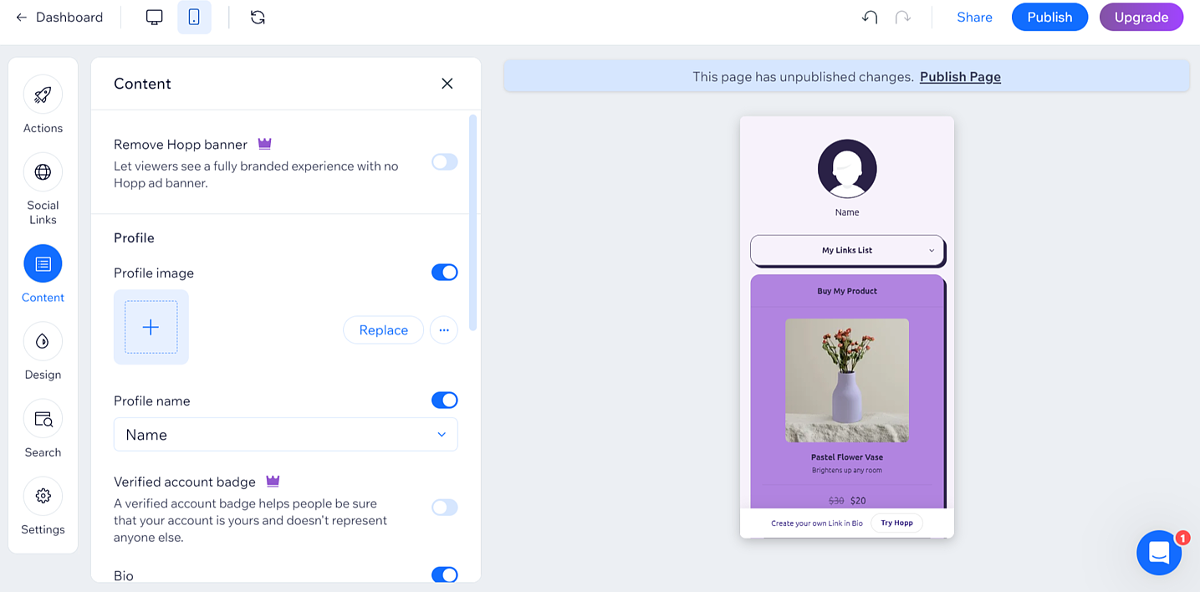Click Replace profile image button
This screenshot has width=1200, height=592.
[383, 330]
